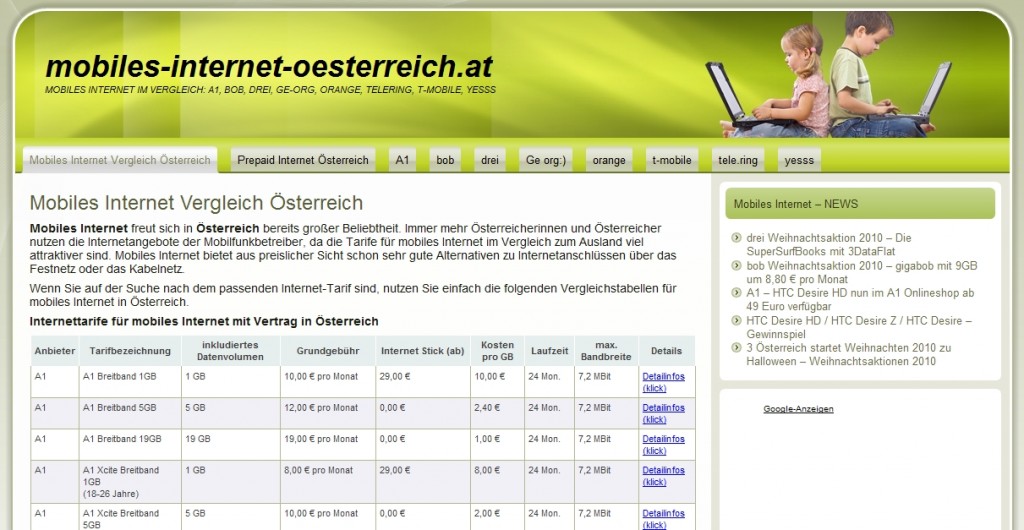Image resolution: width=1024 pixels, height=530 pixels.
Task: Select the A1 Breitband 5GB tariff name cell
Action: tap(130, 413)
